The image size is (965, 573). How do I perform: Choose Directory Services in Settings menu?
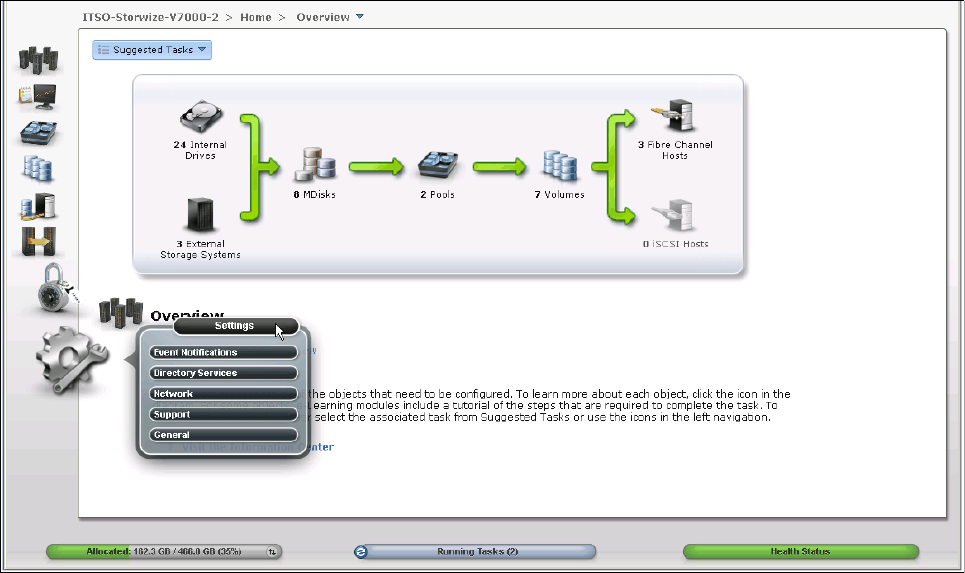click(x=223, y=373)
